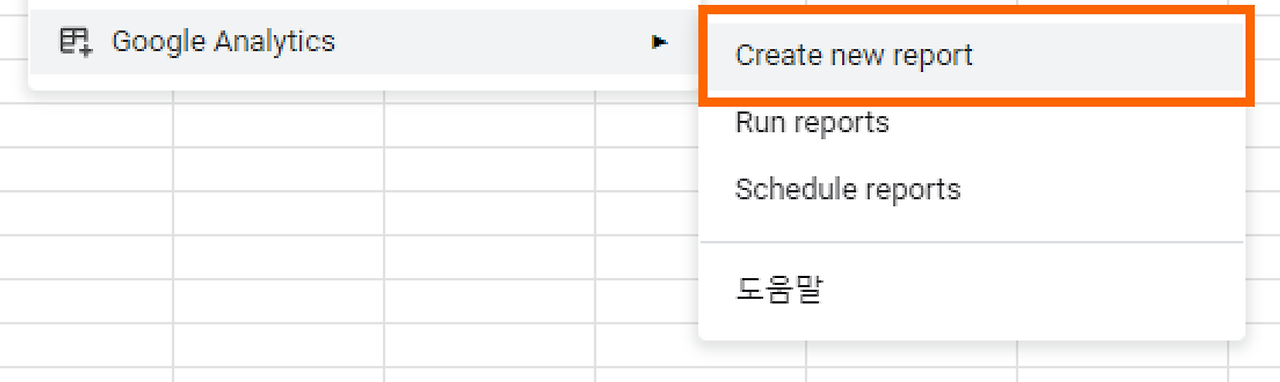Select Create new report
Screen dimensions: 1280x382
coord(854,55)
